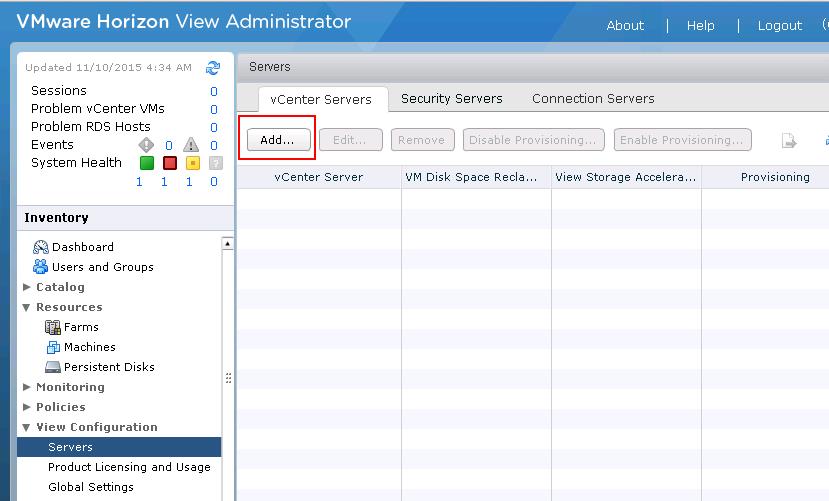Click the Logout link in the header
The image size is (829, 501).
779,26
